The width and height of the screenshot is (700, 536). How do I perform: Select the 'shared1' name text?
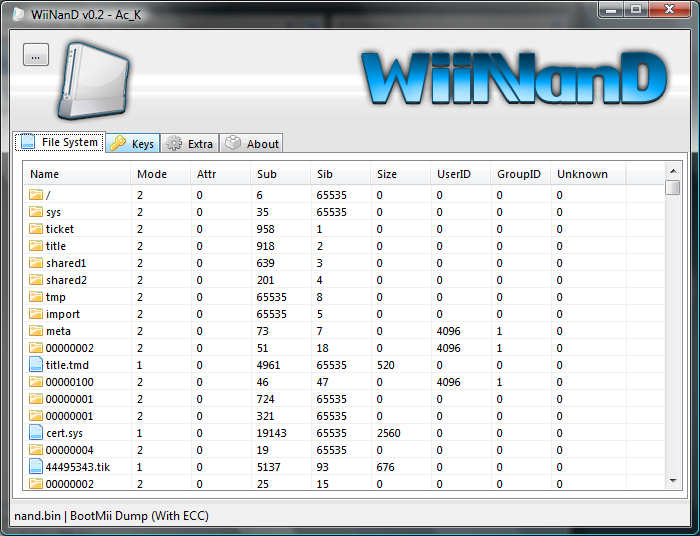pyautogui.click(x=66, y=263)
